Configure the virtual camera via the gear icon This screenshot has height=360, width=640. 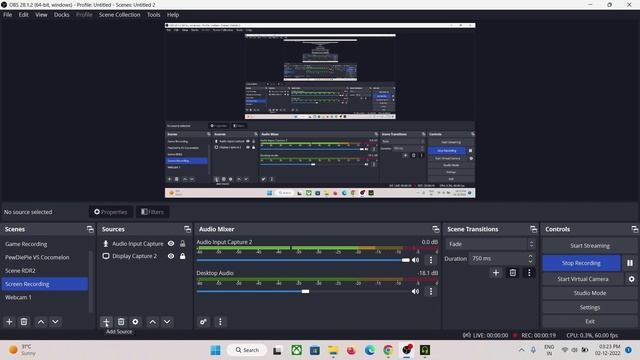pyautogui.click(x=631, y=279)
